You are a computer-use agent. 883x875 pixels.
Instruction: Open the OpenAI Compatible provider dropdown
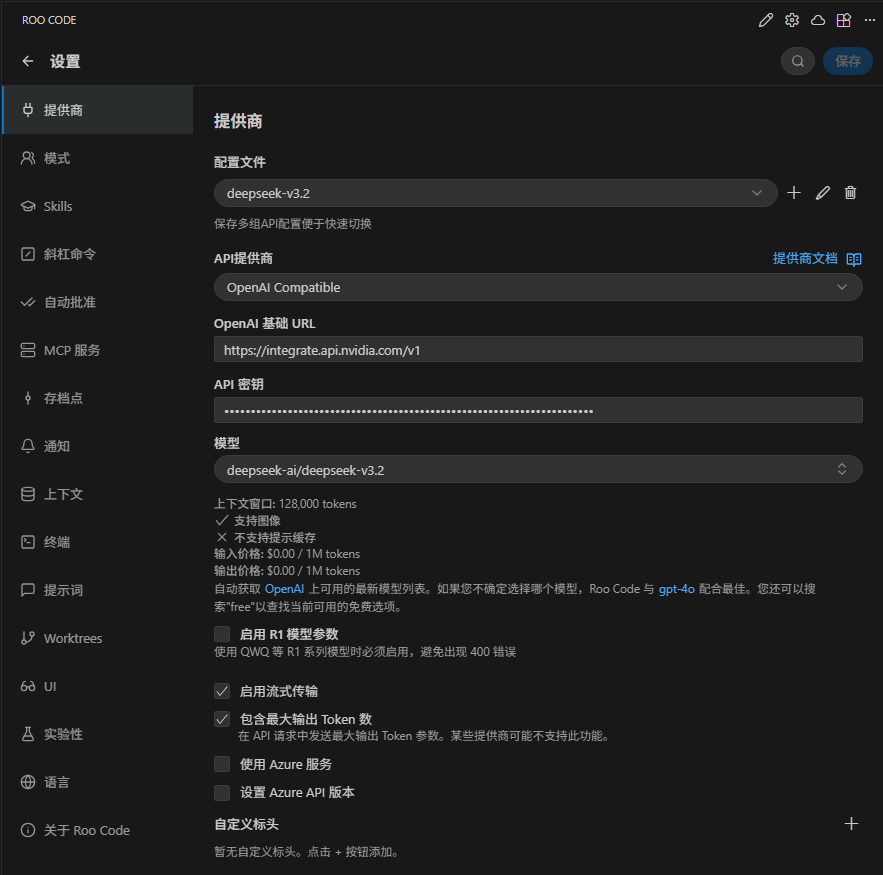coord(538,287)
